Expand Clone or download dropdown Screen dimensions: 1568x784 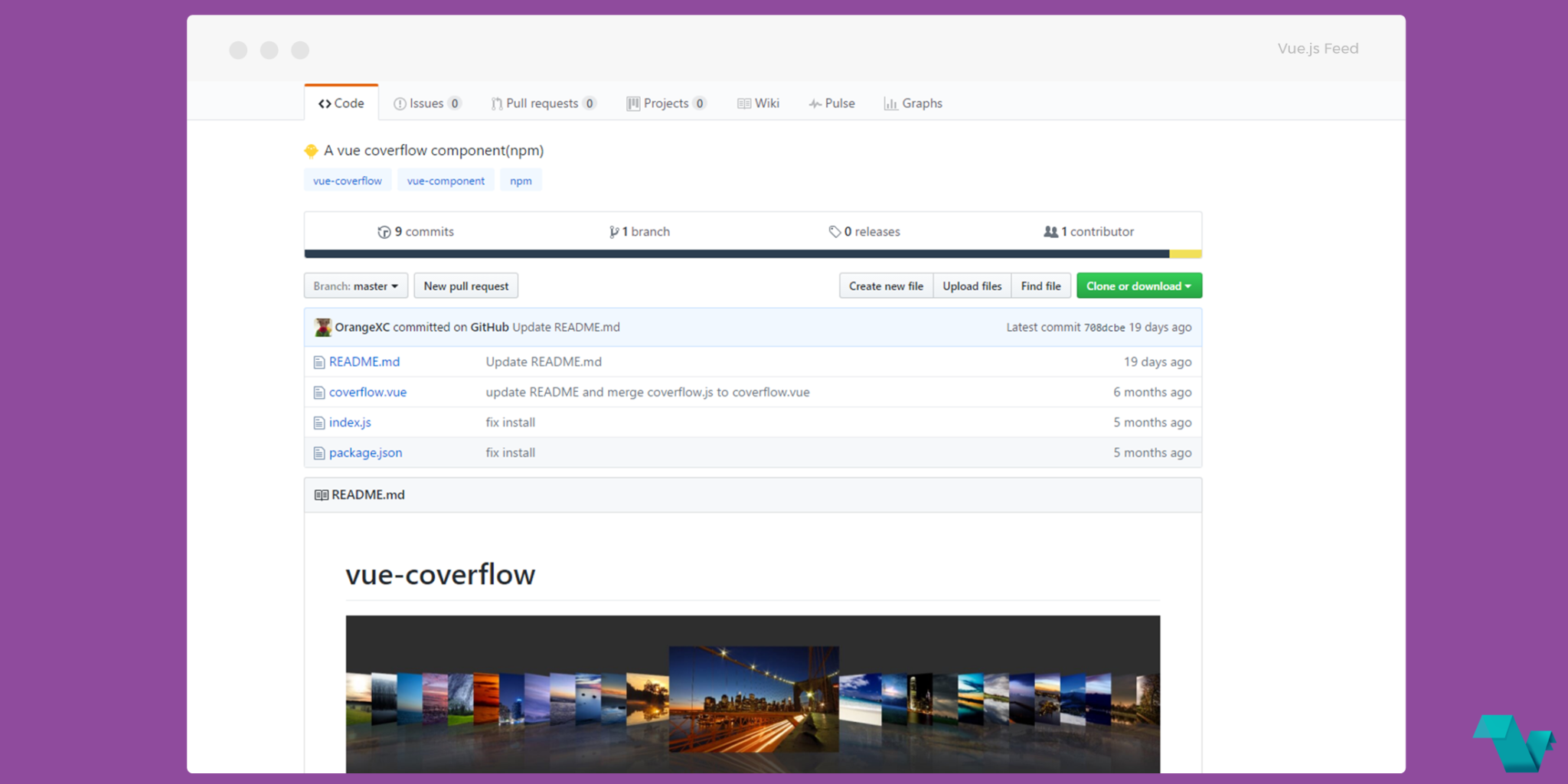tap(1139, 286)
